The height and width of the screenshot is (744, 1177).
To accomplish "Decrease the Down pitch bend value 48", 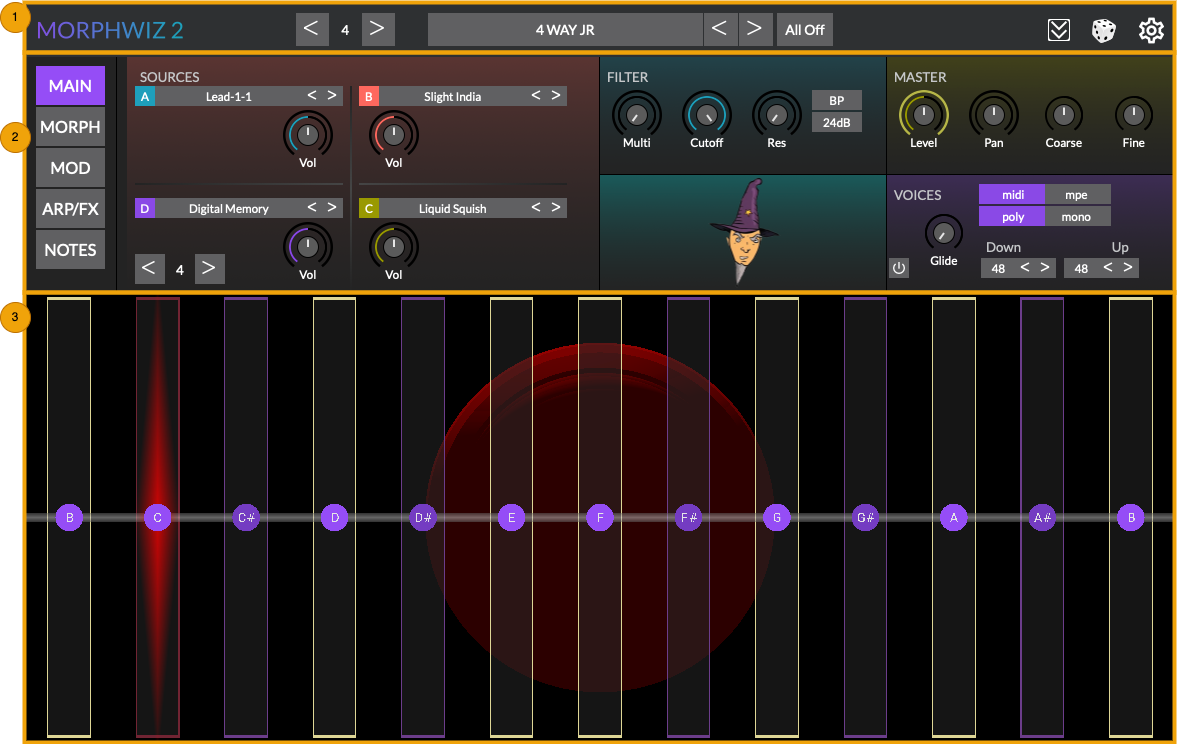I will pyautogui.click(x=1026, y=267).
